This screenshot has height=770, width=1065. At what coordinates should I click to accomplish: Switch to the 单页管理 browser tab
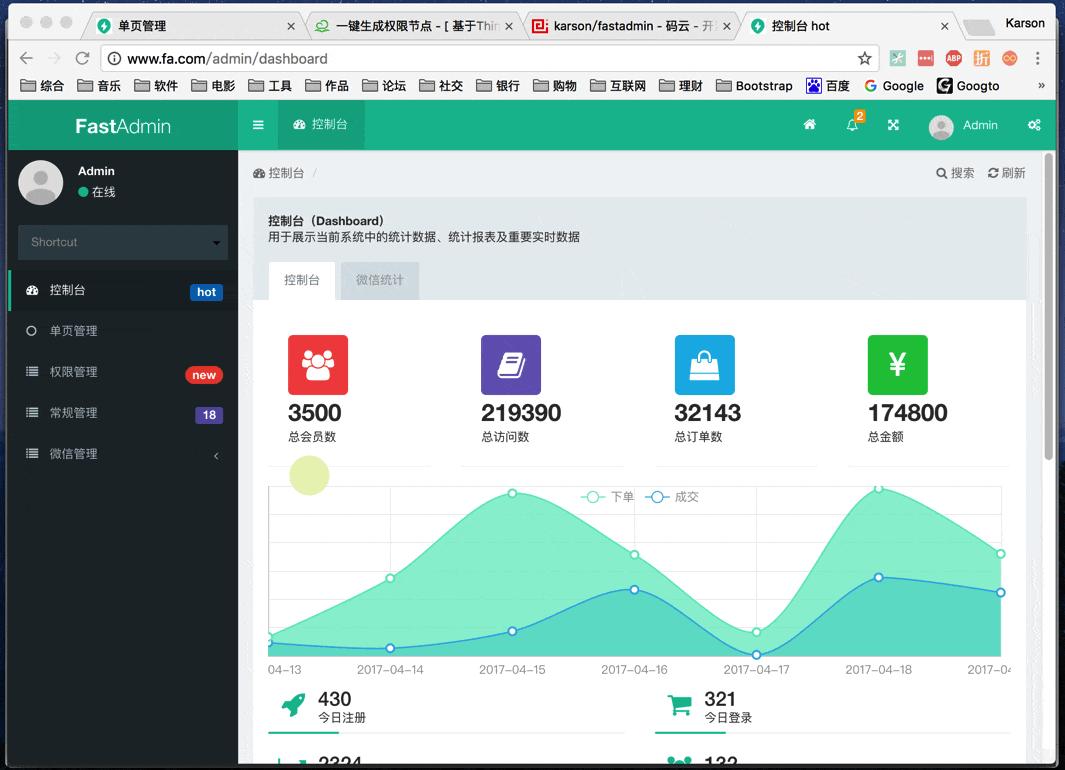tap(194, 26)
